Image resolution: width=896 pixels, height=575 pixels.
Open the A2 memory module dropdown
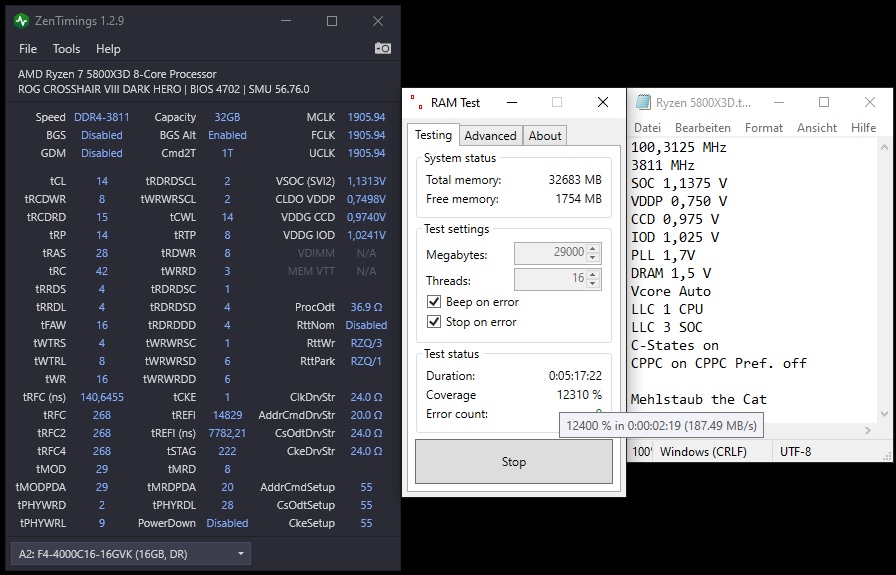tap(131, 554)
